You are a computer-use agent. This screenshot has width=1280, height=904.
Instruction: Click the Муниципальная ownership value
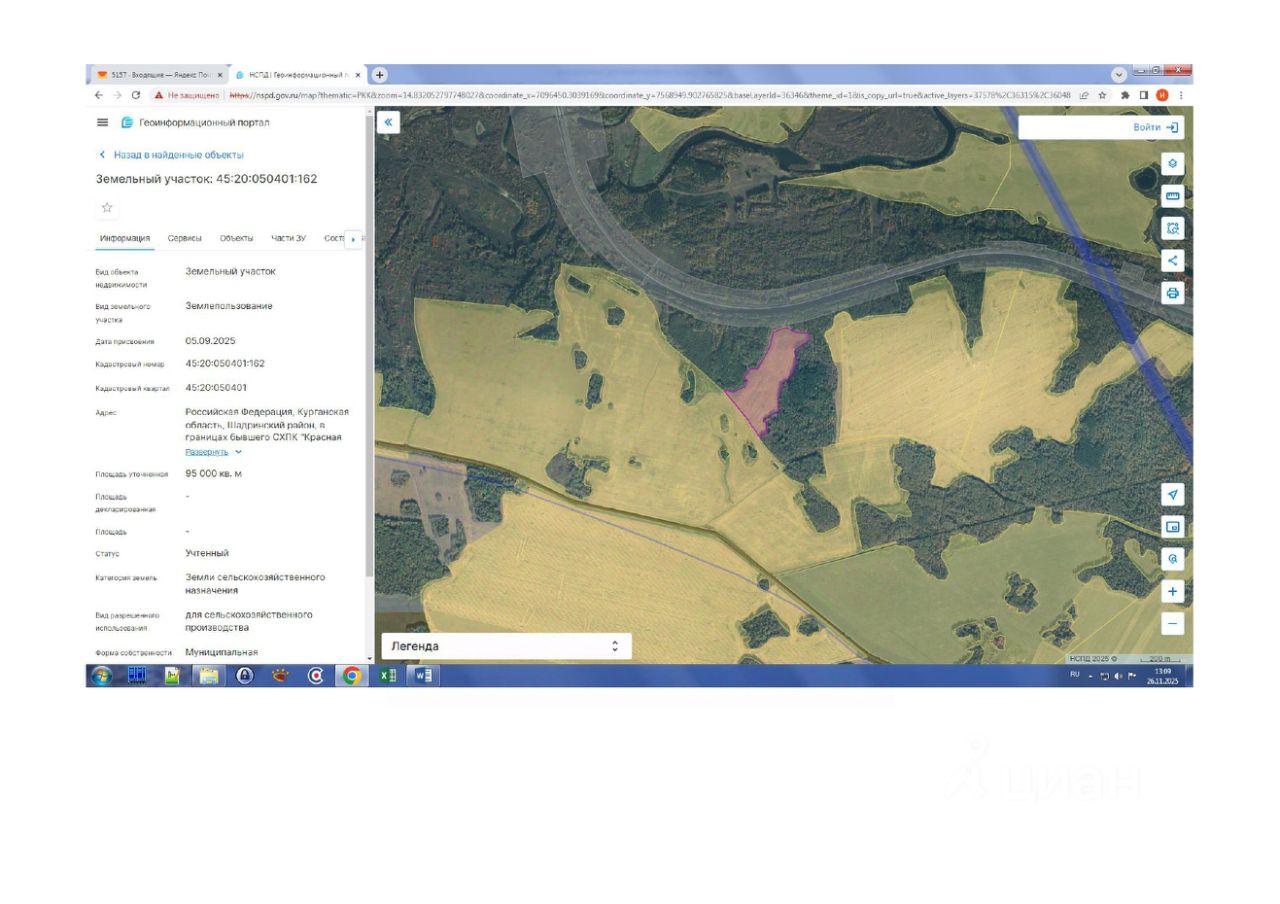click(221, 652)
